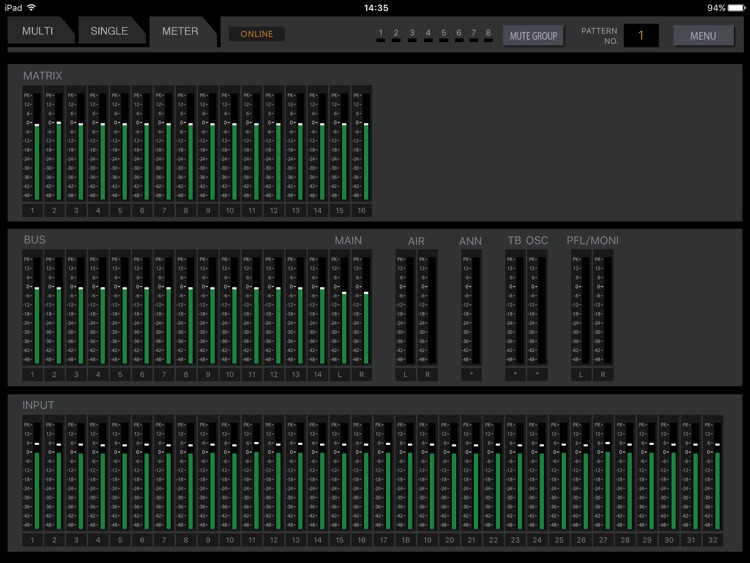The height and width of the screenshot is (563, 750).
Task: Select INPUT channel 1 label
Action: [32, 540]
